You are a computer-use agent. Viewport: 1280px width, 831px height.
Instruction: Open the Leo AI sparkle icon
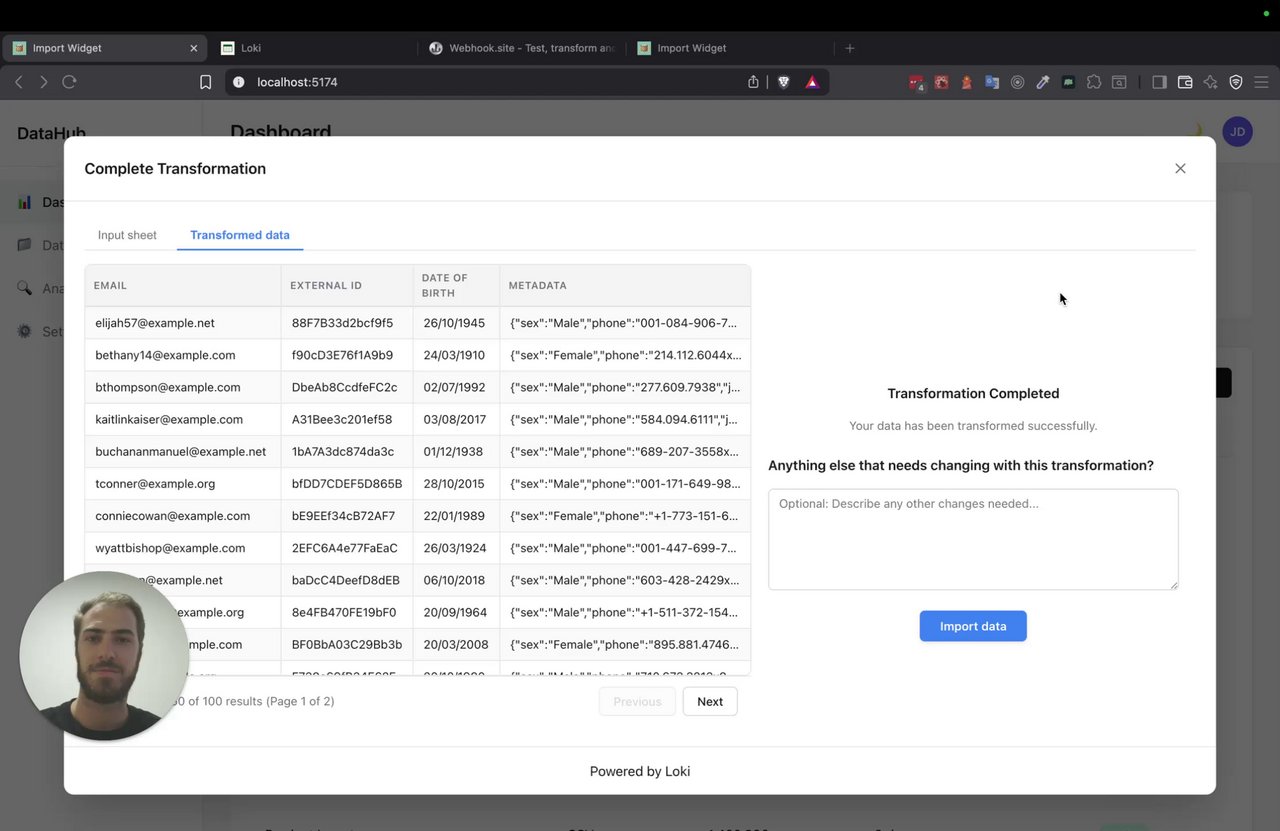point(1210,82)
